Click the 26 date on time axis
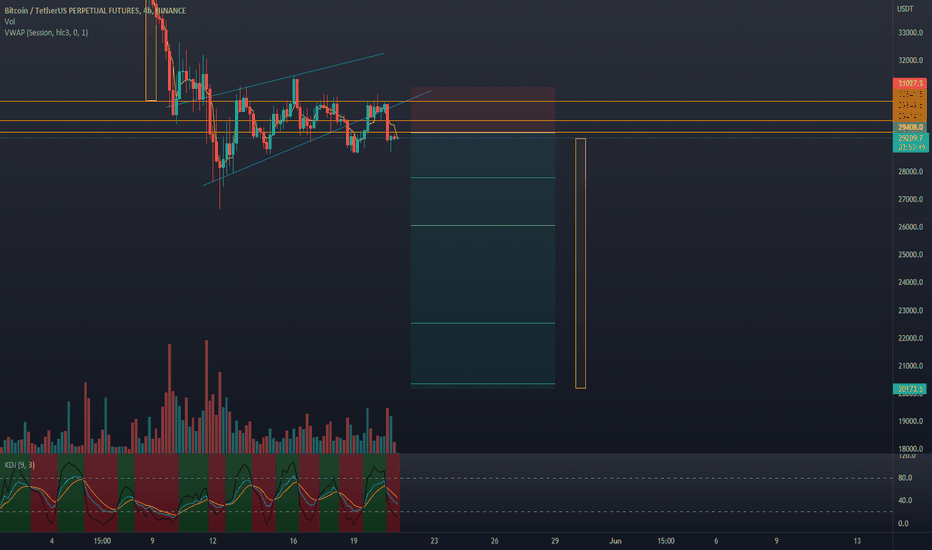 pyautogui.click(x=495, y=541)
